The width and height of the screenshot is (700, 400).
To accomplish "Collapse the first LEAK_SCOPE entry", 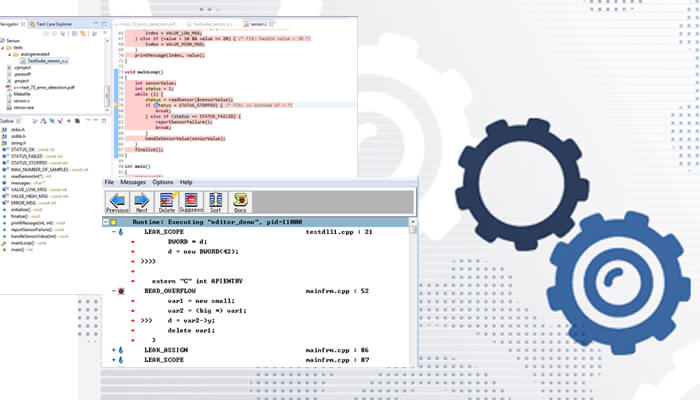I will [111, 231].
